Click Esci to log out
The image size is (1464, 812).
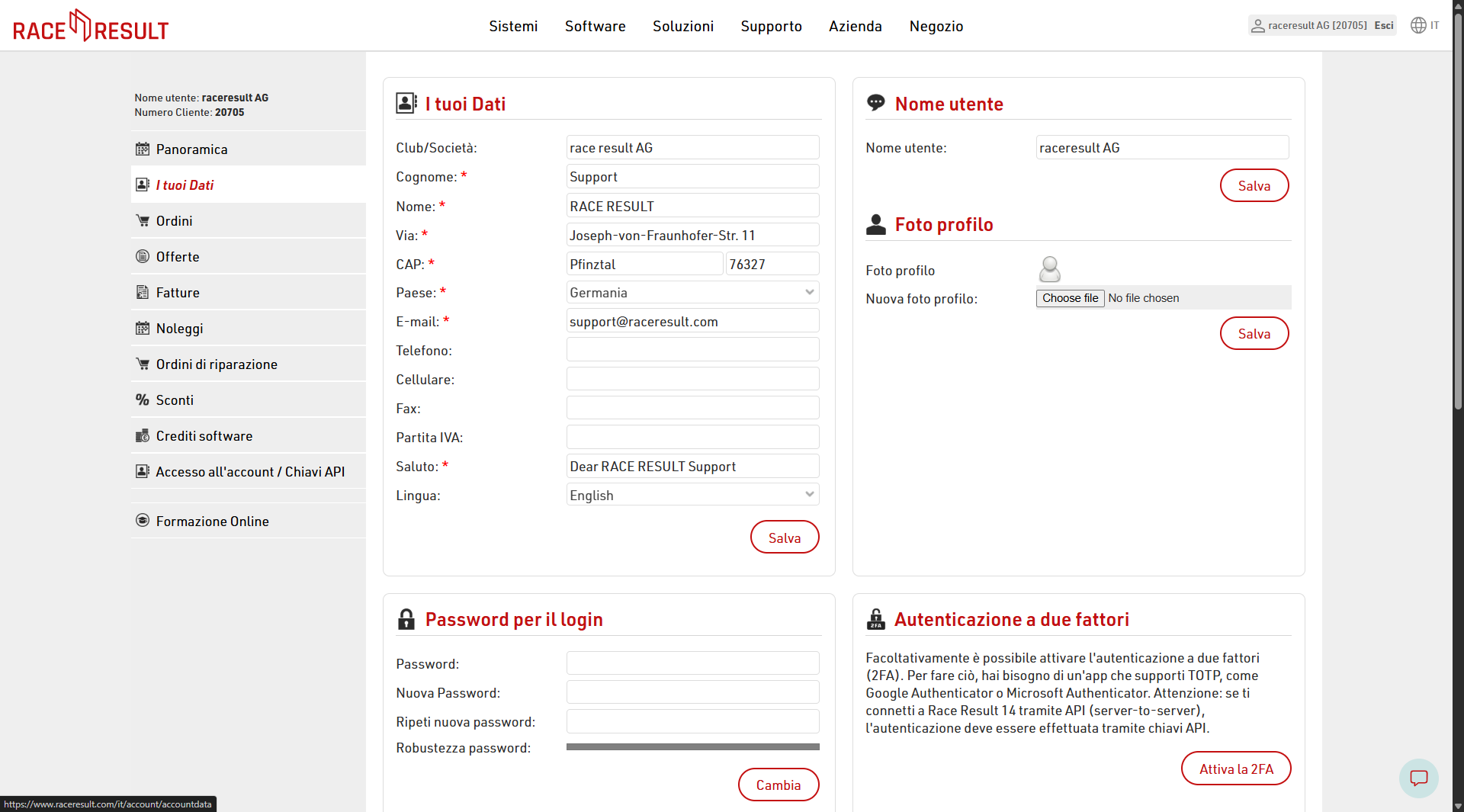coord(1384,25)
